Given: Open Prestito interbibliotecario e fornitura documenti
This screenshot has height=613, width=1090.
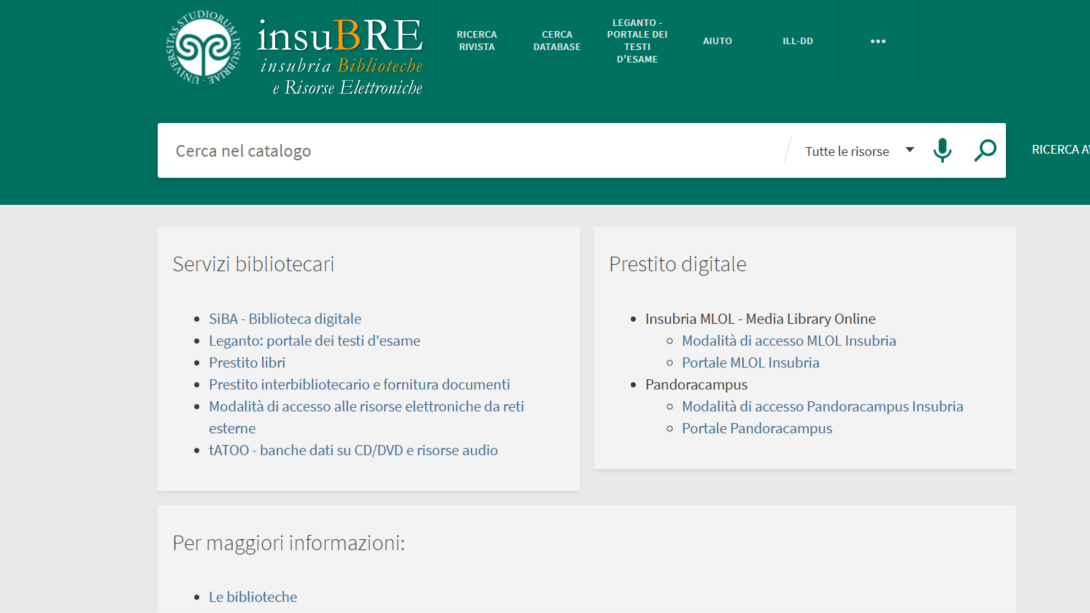Looking at the screenshot, I should click(359, 384).
